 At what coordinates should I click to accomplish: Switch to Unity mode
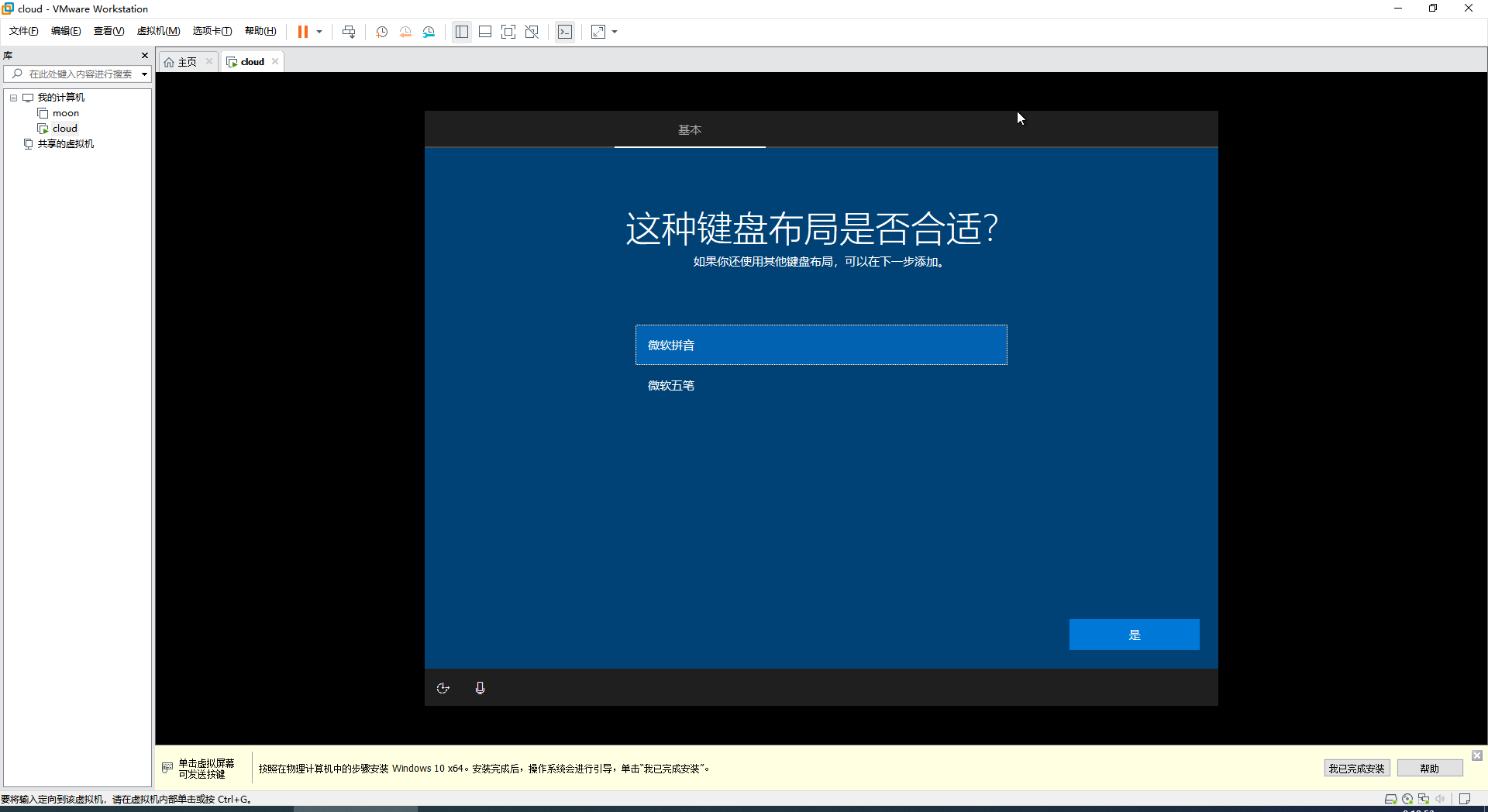coord(532,32)
